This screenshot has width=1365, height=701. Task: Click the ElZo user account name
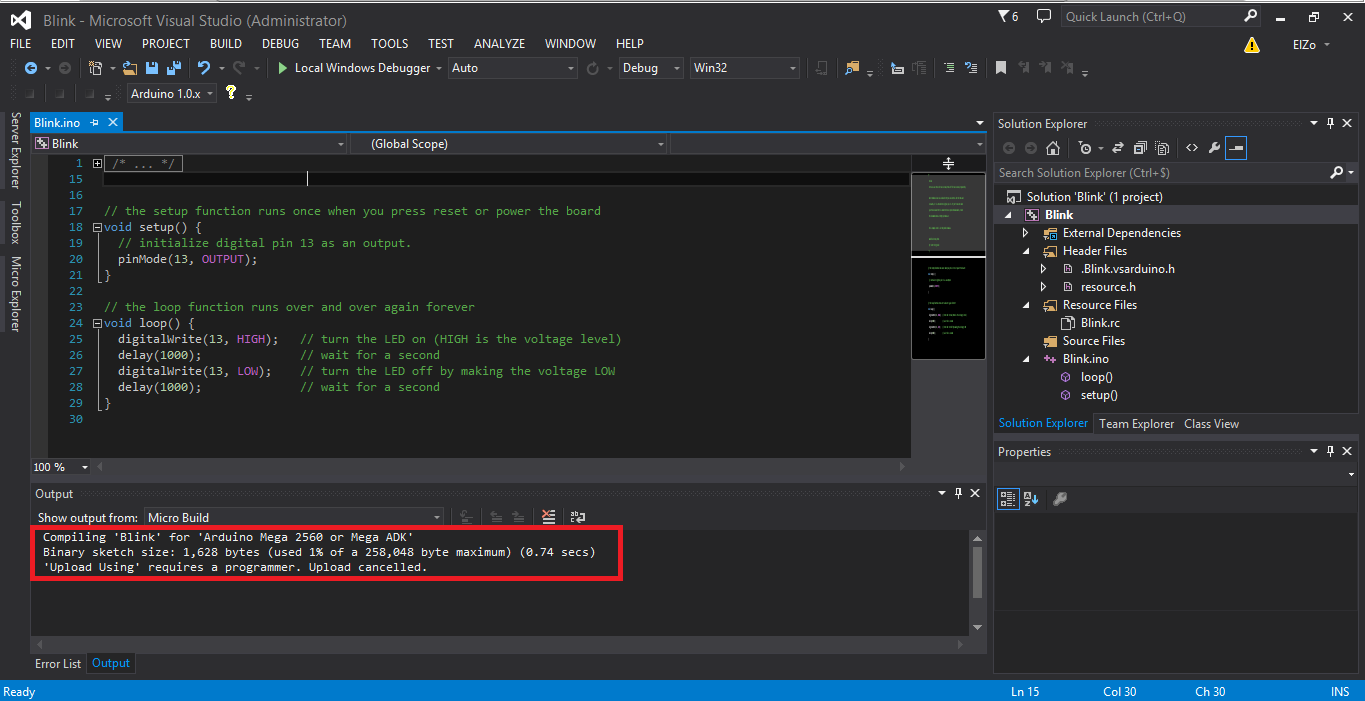pos(1306,45)
